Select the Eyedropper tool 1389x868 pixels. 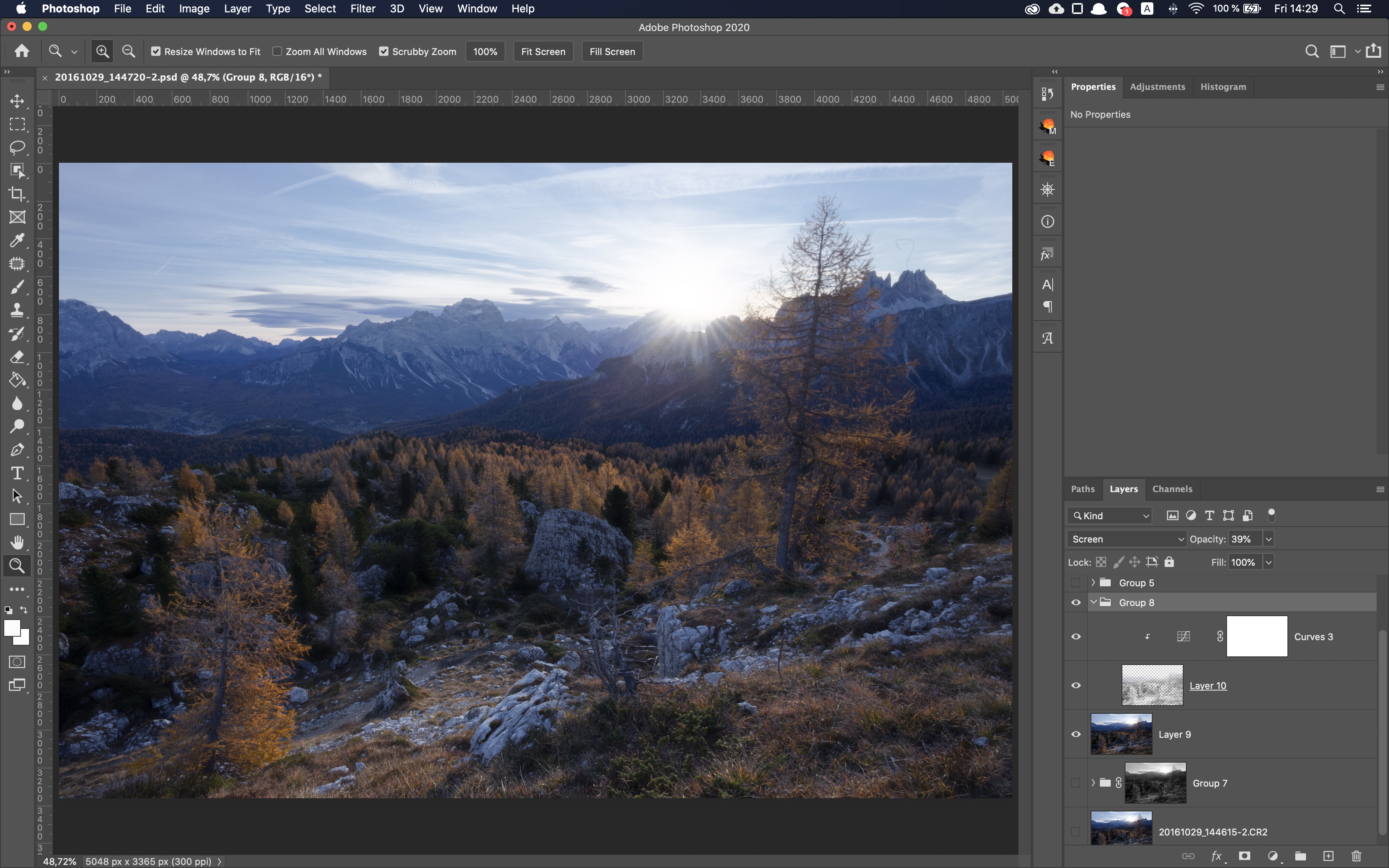[x=16, y=238]
